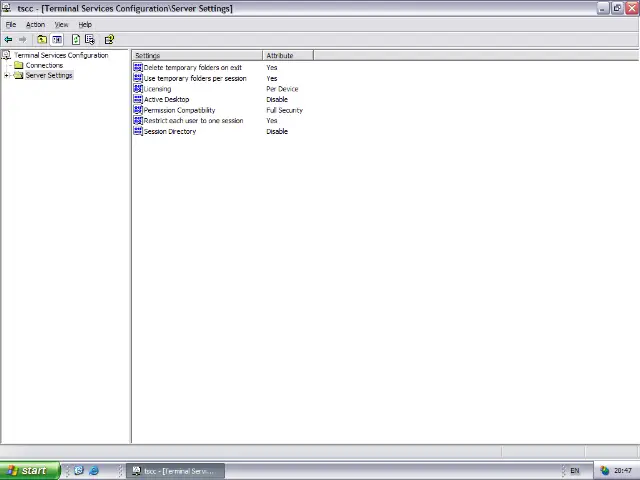The height and width of the screenshot is (480, 640).
Task: Click 'Yes' value for Restrict each user
Action: [272, 120]
